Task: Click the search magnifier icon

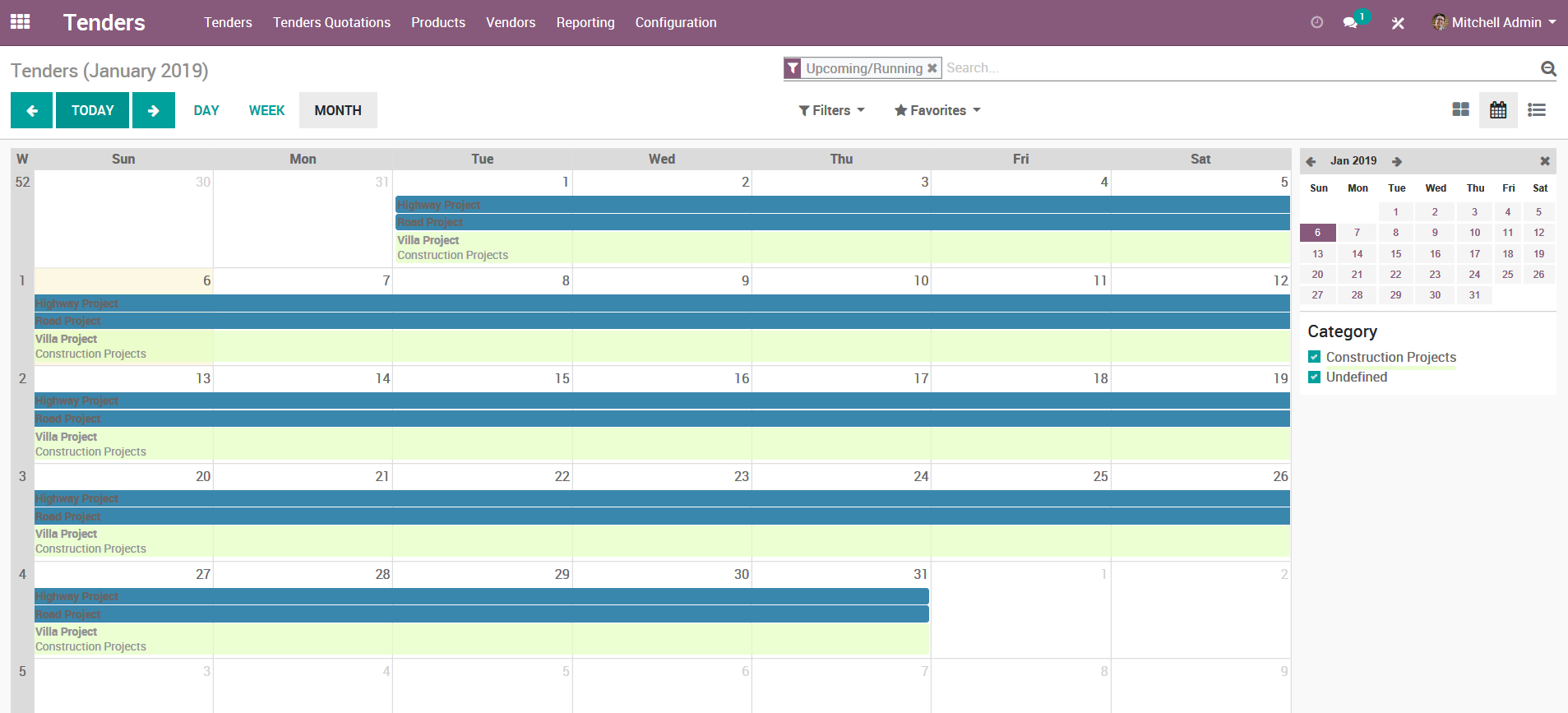Action: coord(1548,69)
